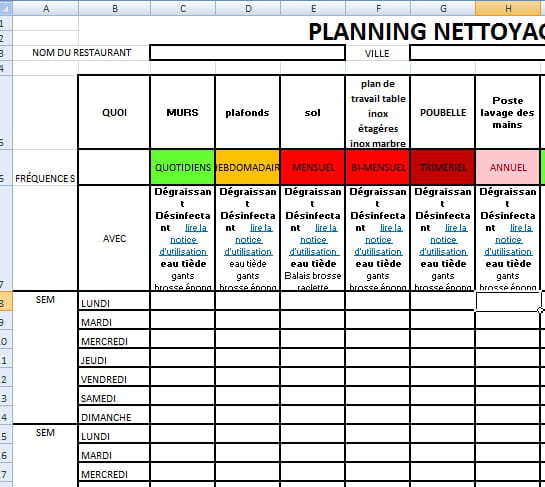Image resolution: width=545 pixels, height=487 pixels.
Task: Select the plafonds header cell
Action: click(x=247, y=112)
